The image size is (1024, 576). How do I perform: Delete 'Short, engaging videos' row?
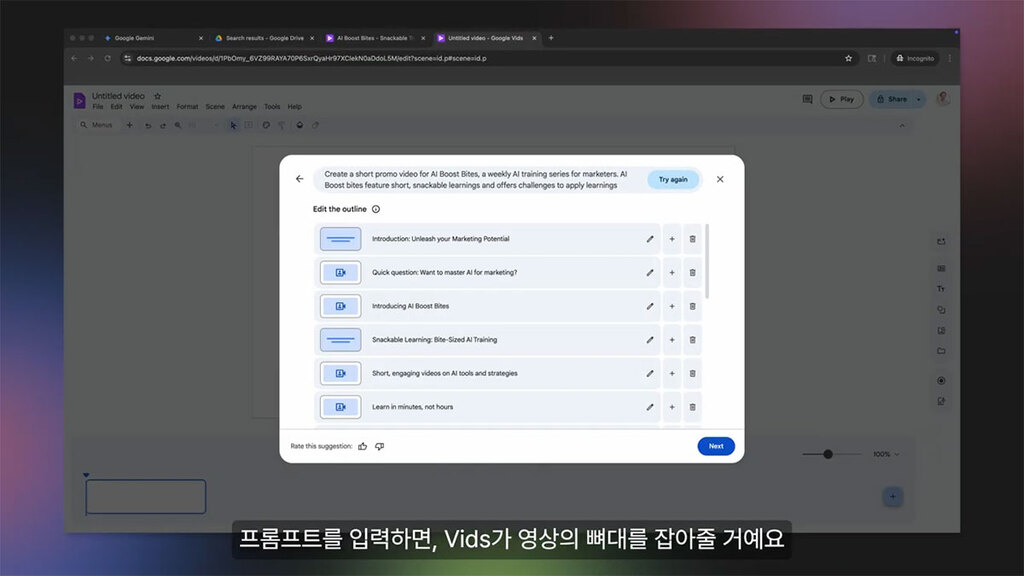click(693, 374)
